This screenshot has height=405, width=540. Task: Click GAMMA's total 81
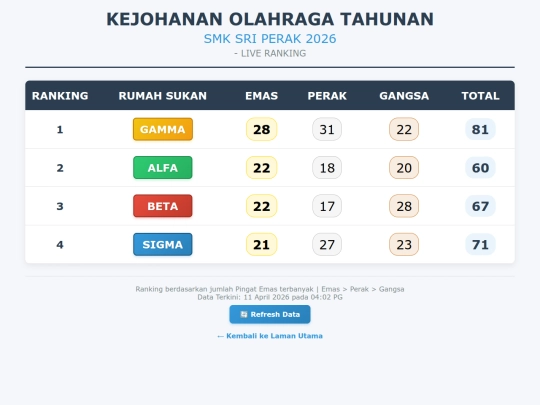coord(480,129)
